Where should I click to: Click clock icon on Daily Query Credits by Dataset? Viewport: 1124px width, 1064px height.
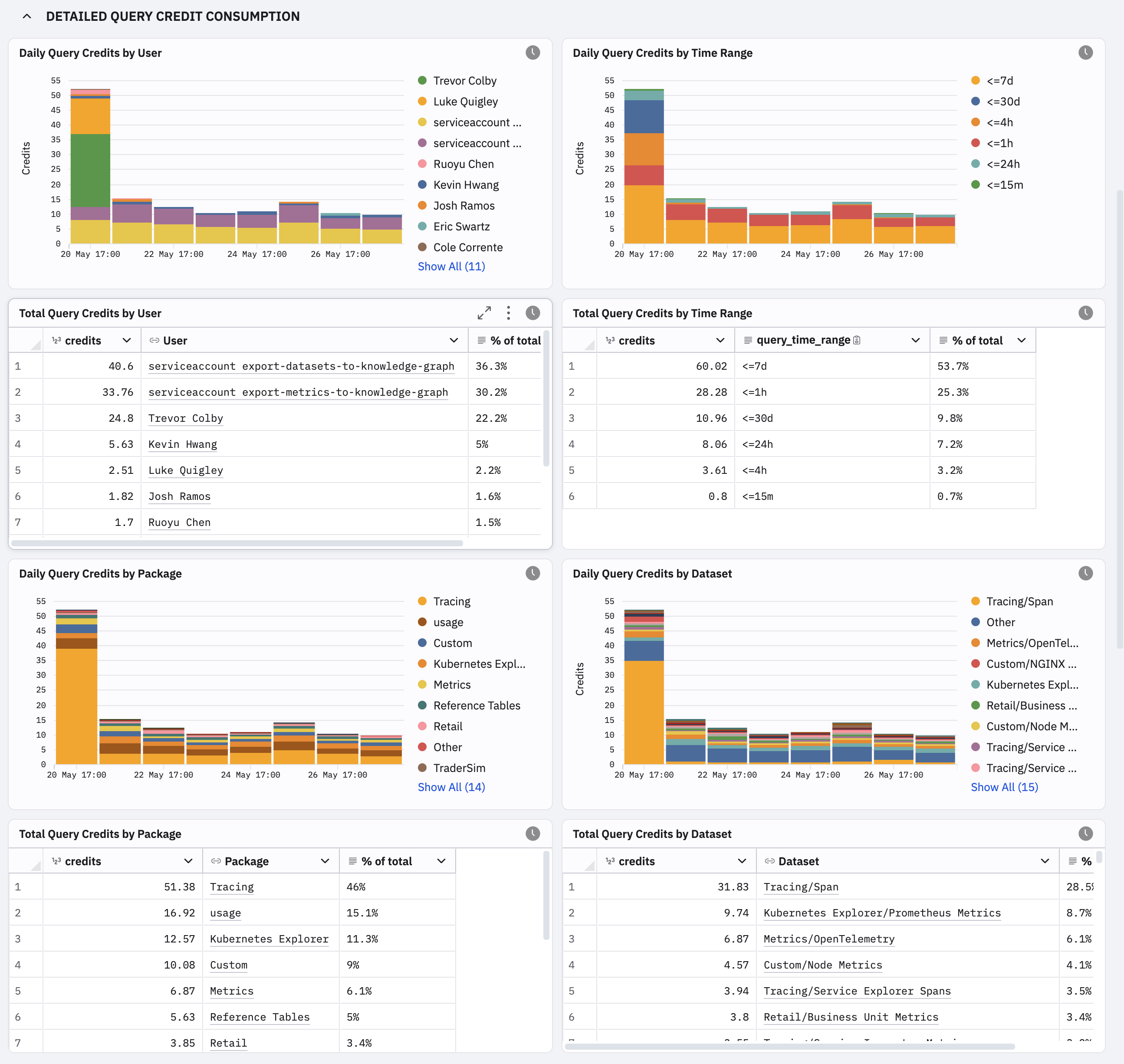1085,573
